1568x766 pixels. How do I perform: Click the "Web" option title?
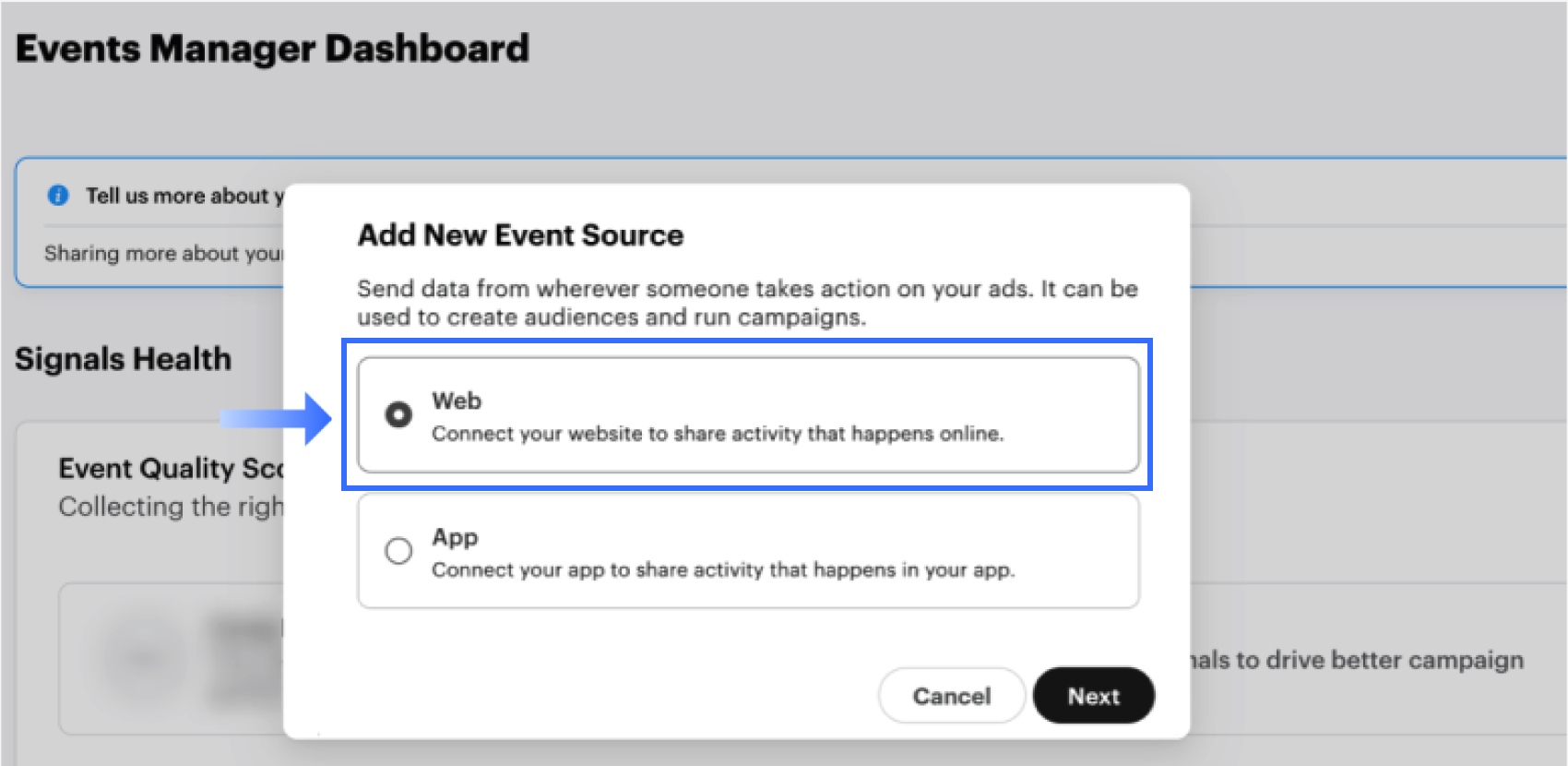(457, 401)
